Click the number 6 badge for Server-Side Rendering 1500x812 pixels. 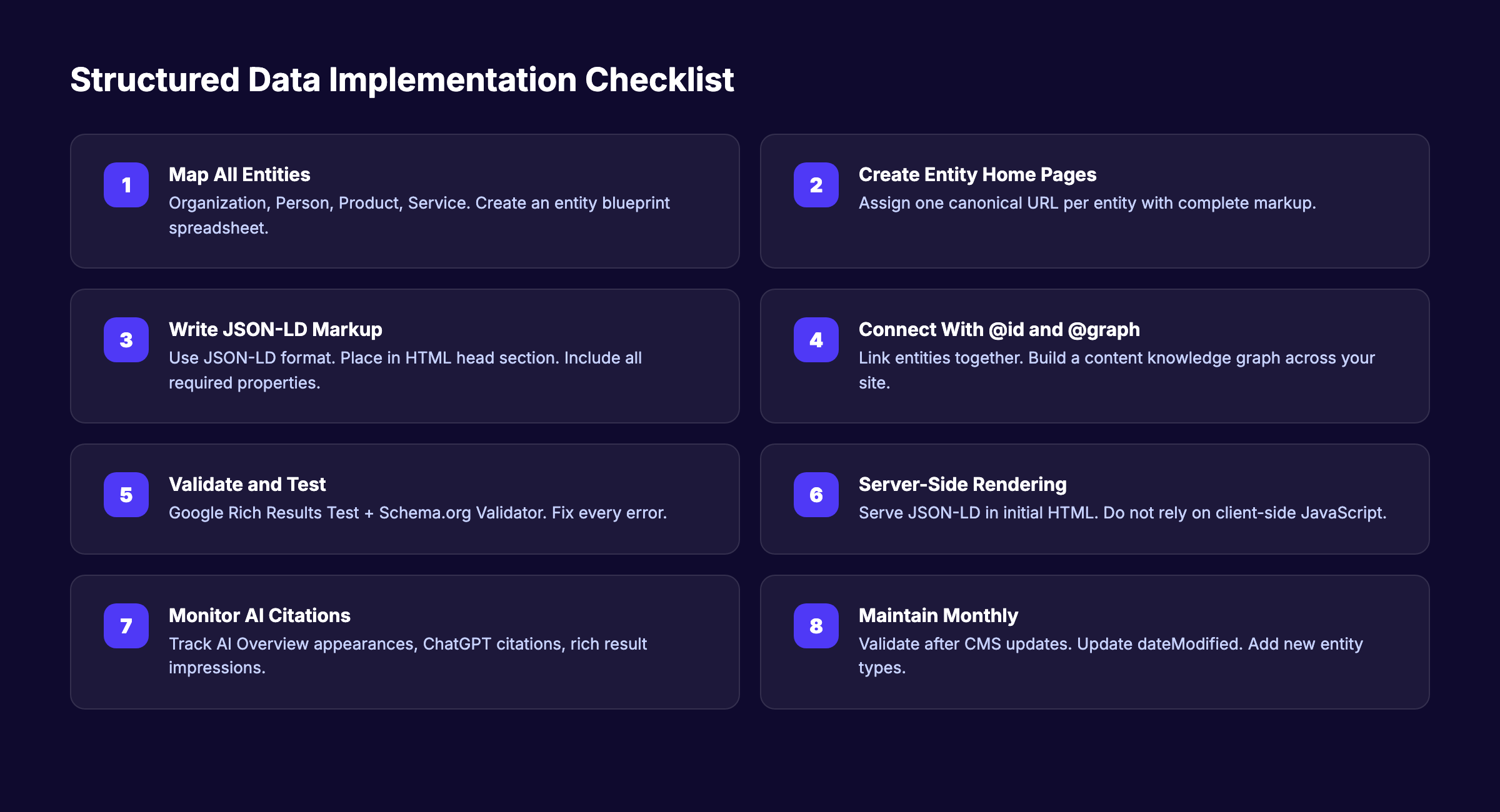click(816, 495)
